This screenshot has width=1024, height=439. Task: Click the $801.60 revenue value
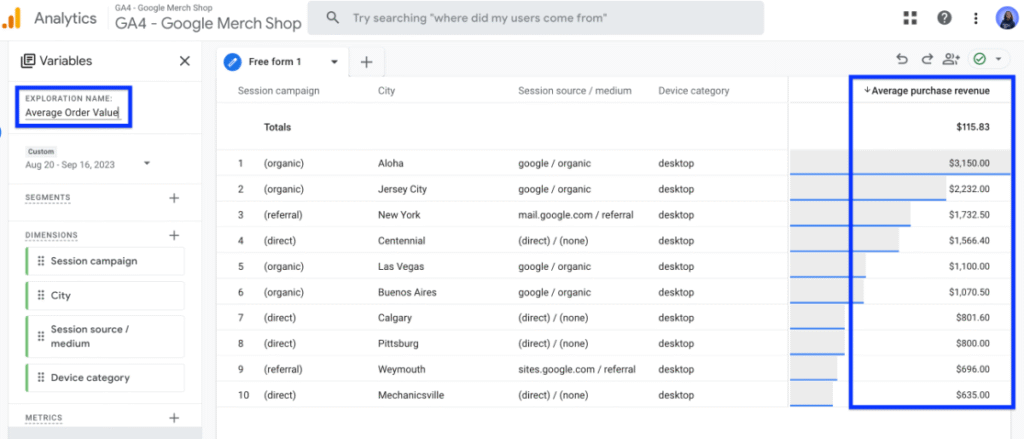tap(972, 317)
